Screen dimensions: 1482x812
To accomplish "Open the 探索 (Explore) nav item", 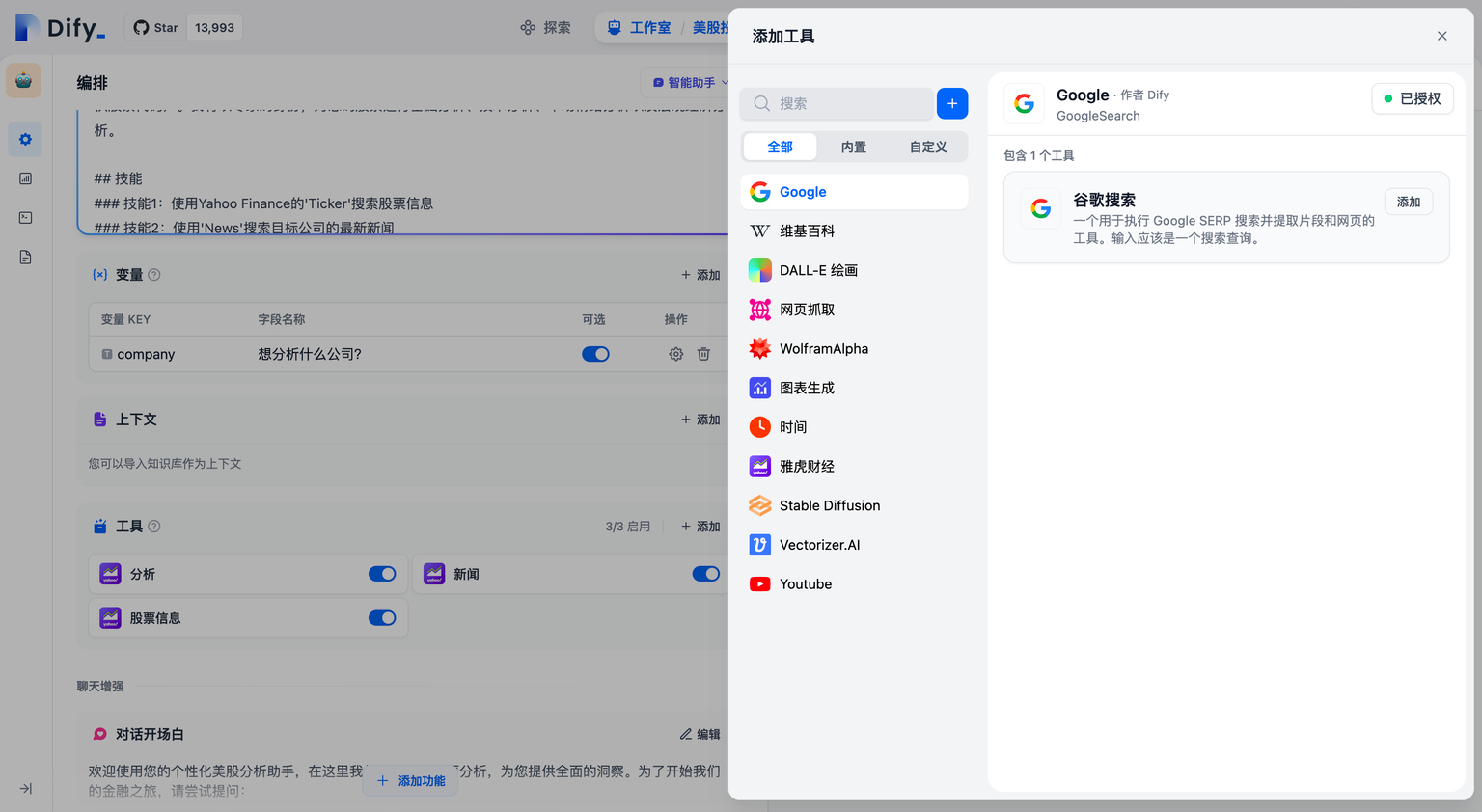I will pos(545,28).
